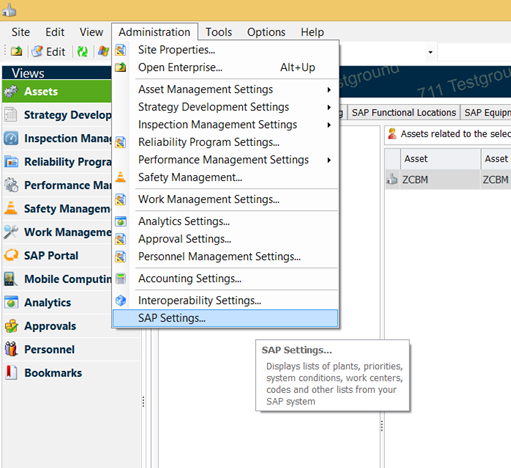The image size is (511, 468).
Task: Click the Views pane splitter handle
Action: pyautogui.click(x=143, y=402)
